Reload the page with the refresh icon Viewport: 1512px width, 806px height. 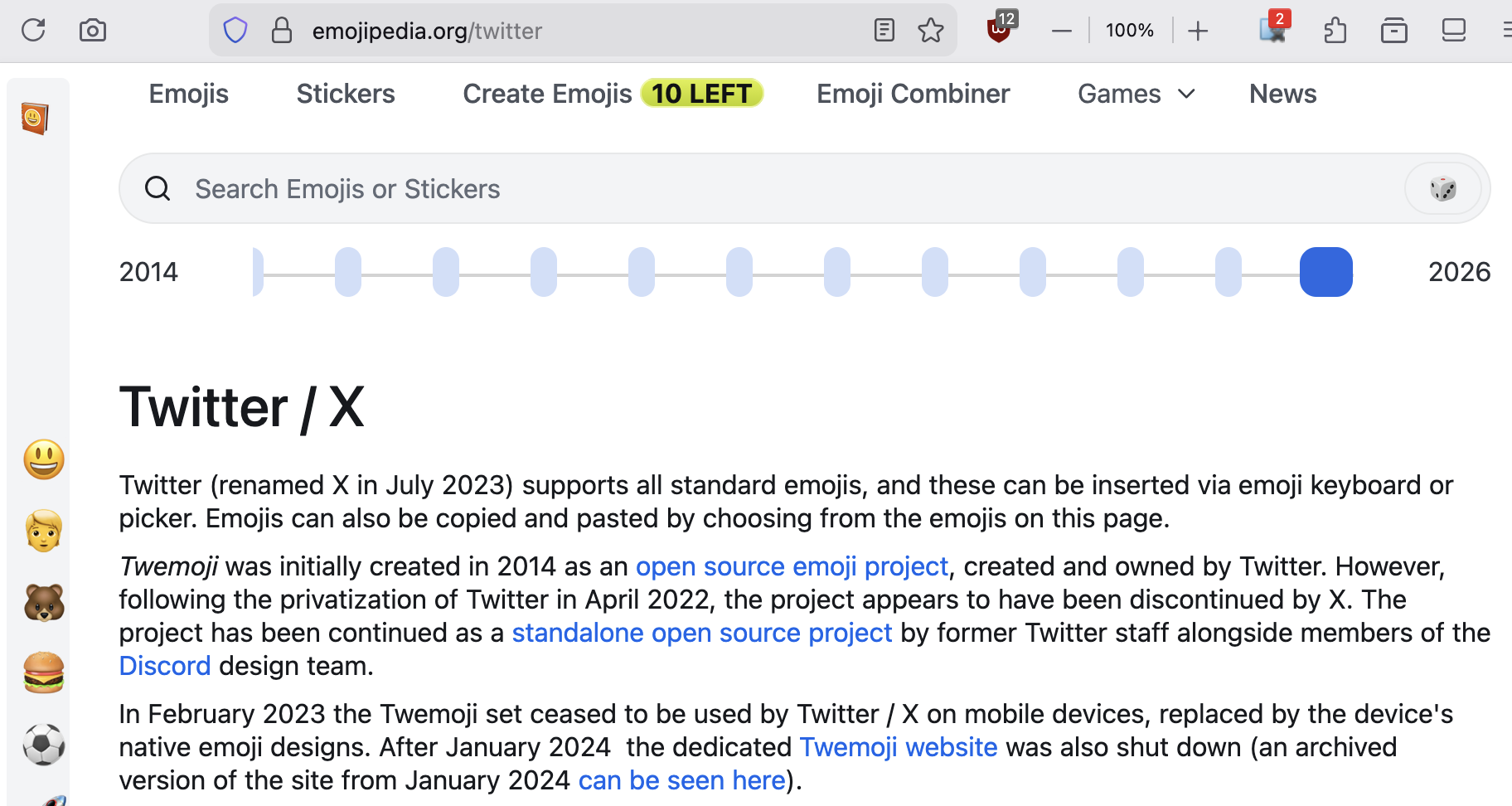[x=33, y=31]
